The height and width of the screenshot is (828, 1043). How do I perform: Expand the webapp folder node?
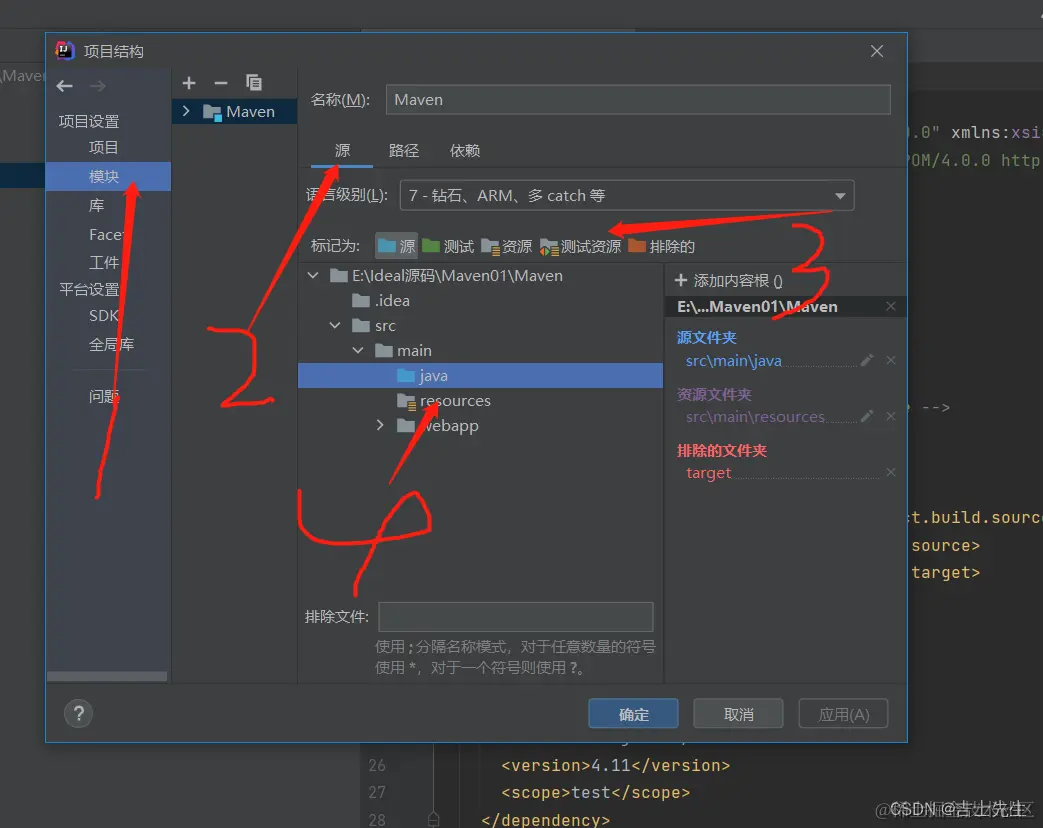click(380, 425)
